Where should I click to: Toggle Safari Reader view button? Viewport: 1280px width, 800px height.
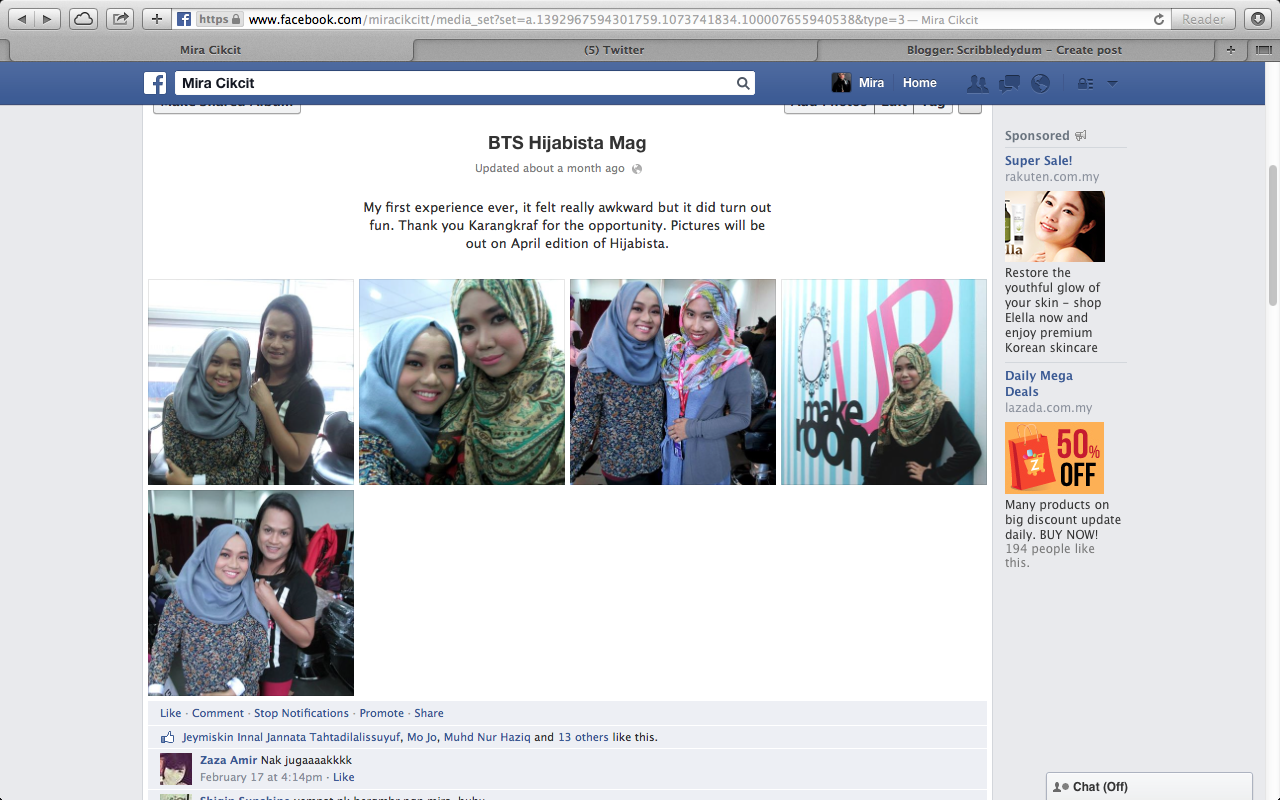1203,19
